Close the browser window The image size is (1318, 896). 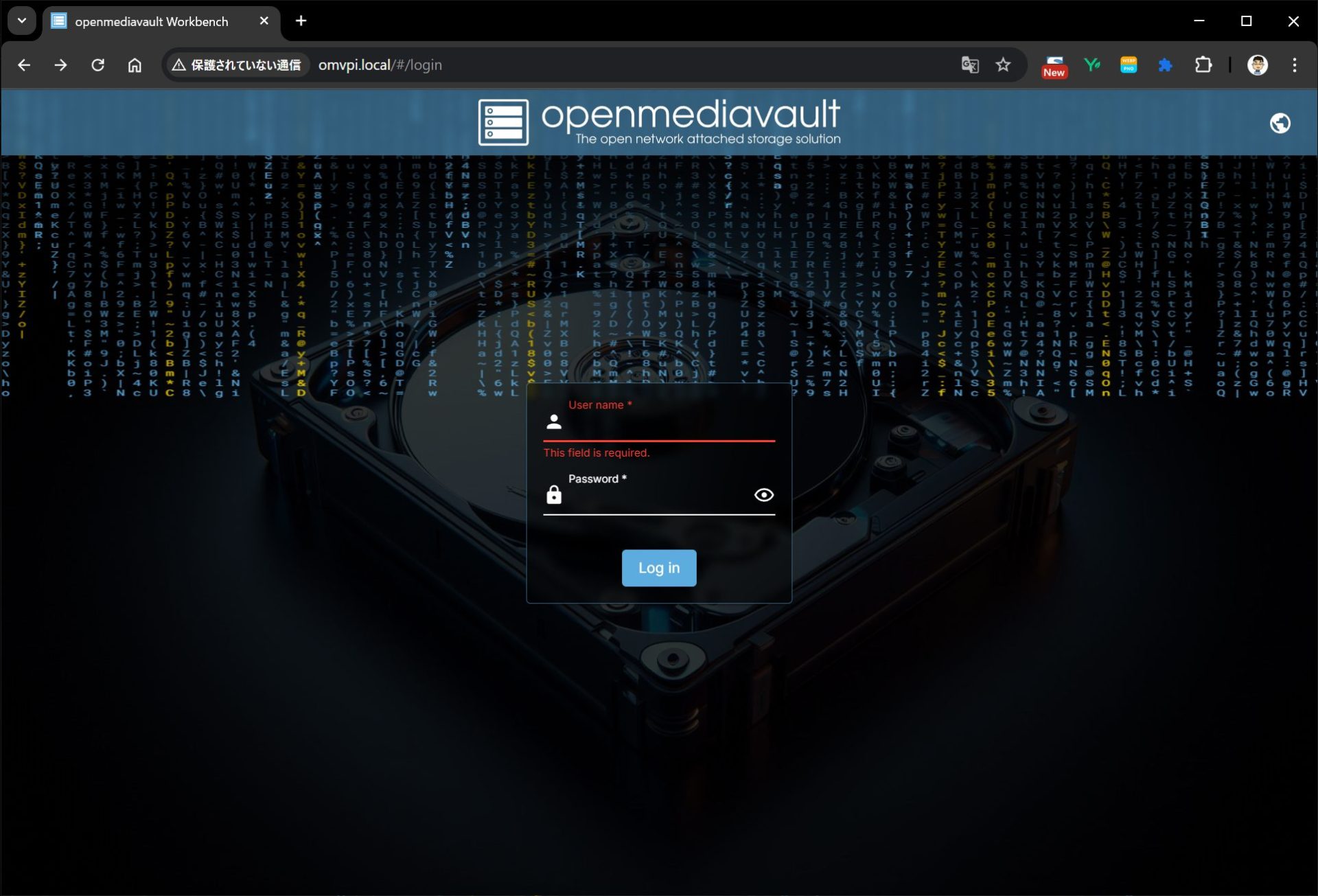coord(1293,21)
